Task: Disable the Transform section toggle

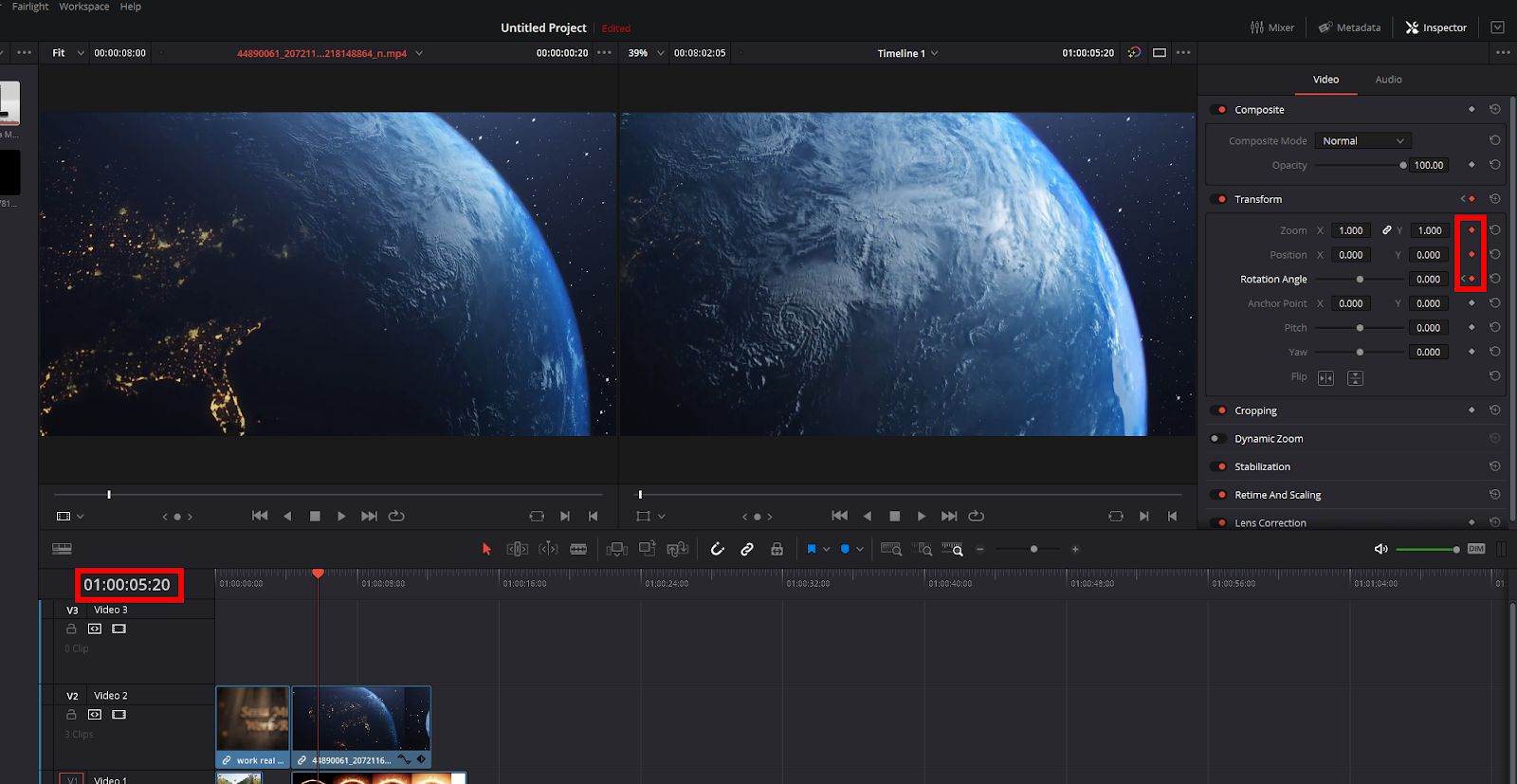Action: 1219,199
